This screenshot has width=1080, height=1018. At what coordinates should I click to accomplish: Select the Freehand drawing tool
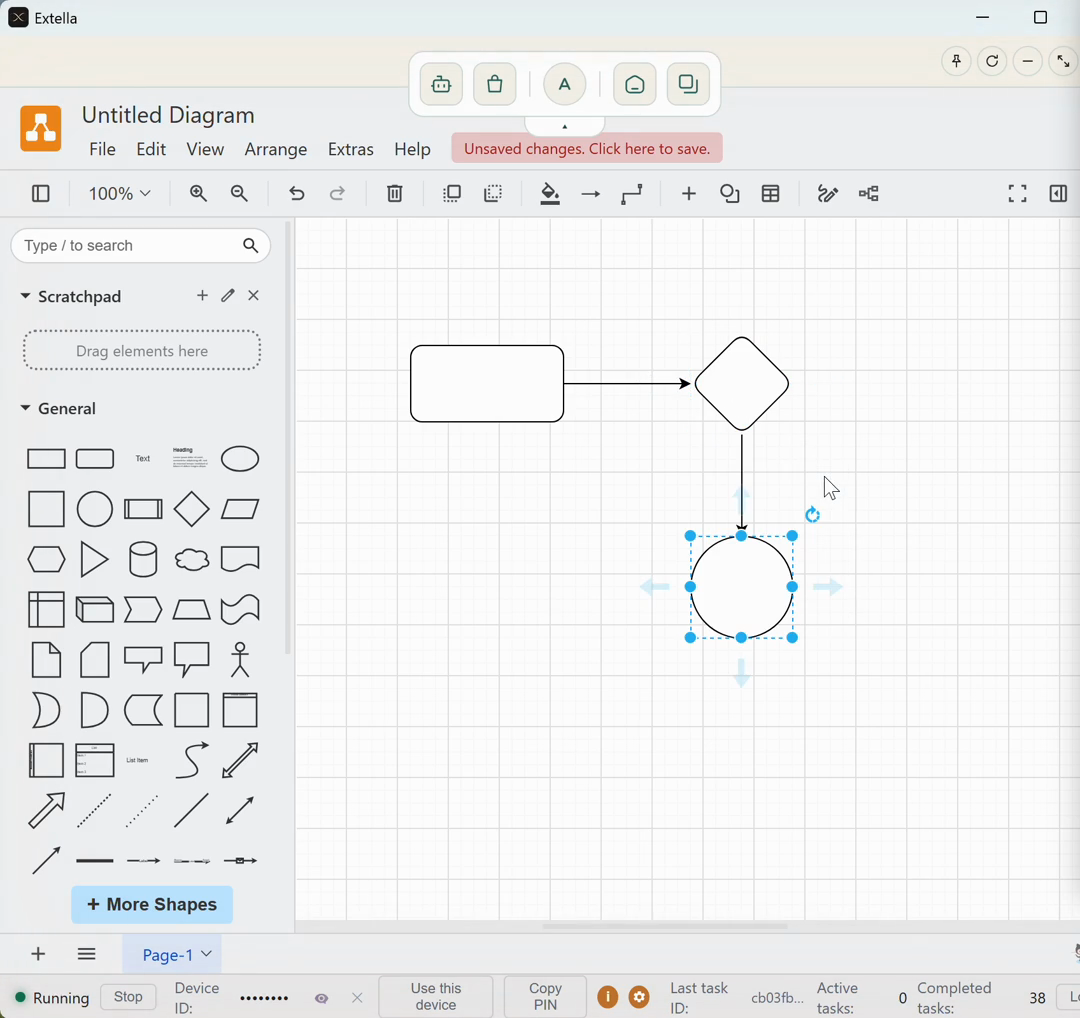[827, 194]
